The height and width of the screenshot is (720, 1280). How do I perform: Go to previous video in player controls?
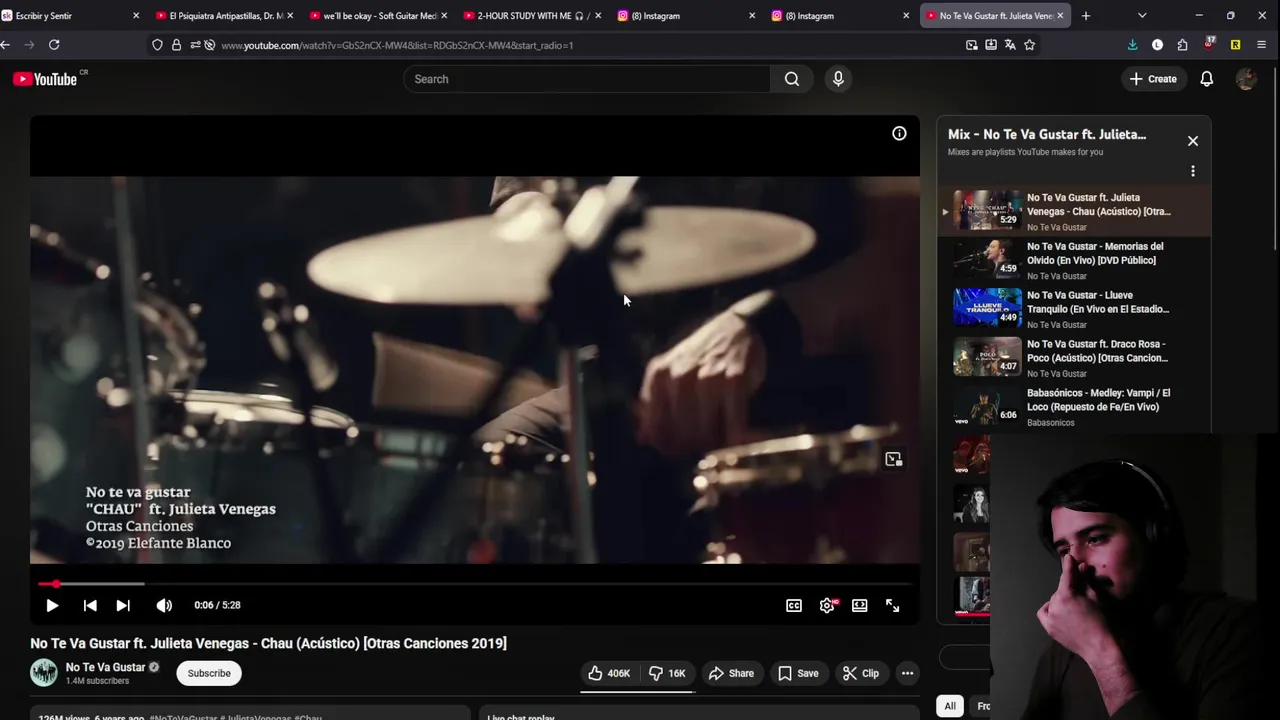pyautogui.click(x=90, y=605)
